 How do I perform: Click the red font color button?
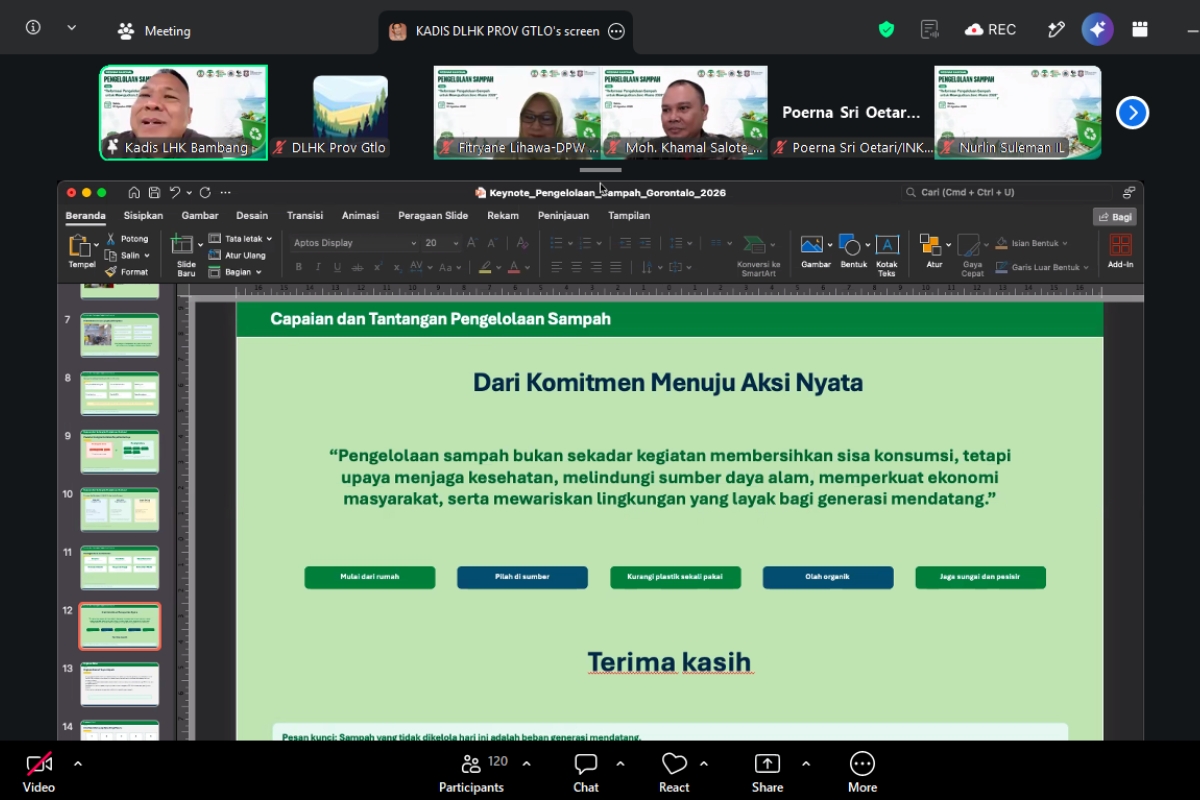[x=514, y=267]
